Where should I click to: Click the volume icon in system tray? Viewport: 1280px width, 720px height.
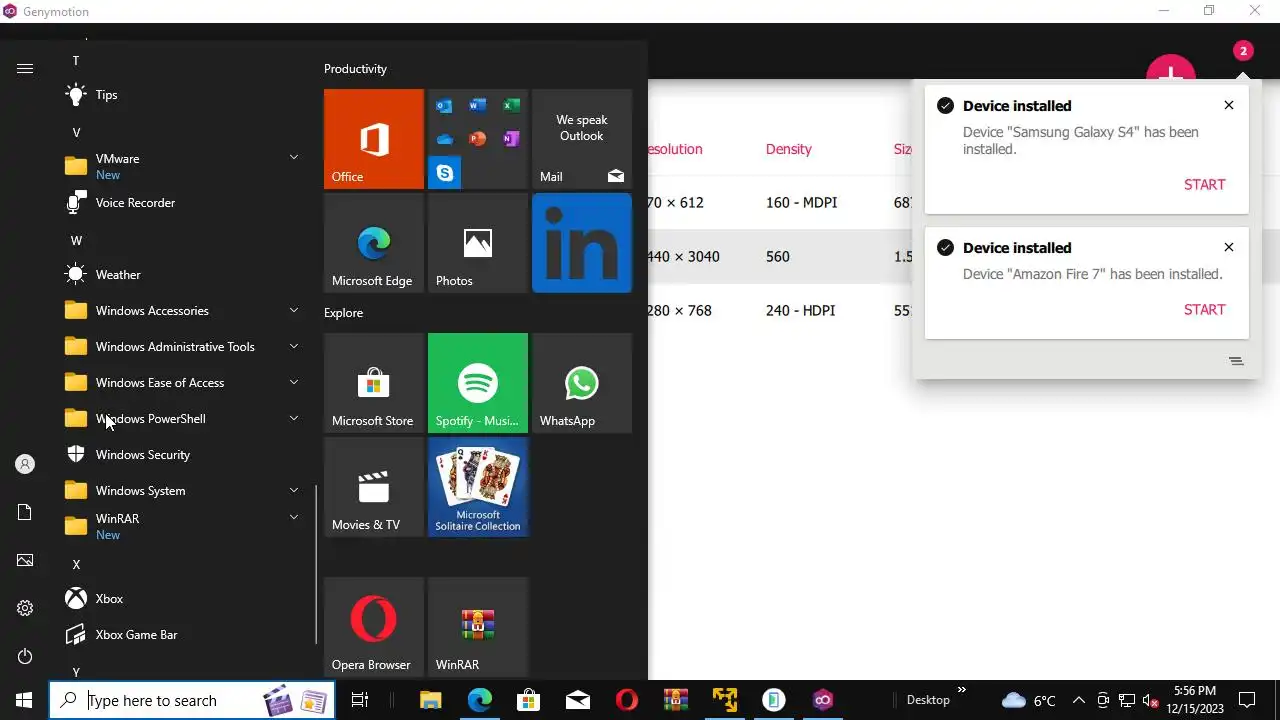(1151, 700)
